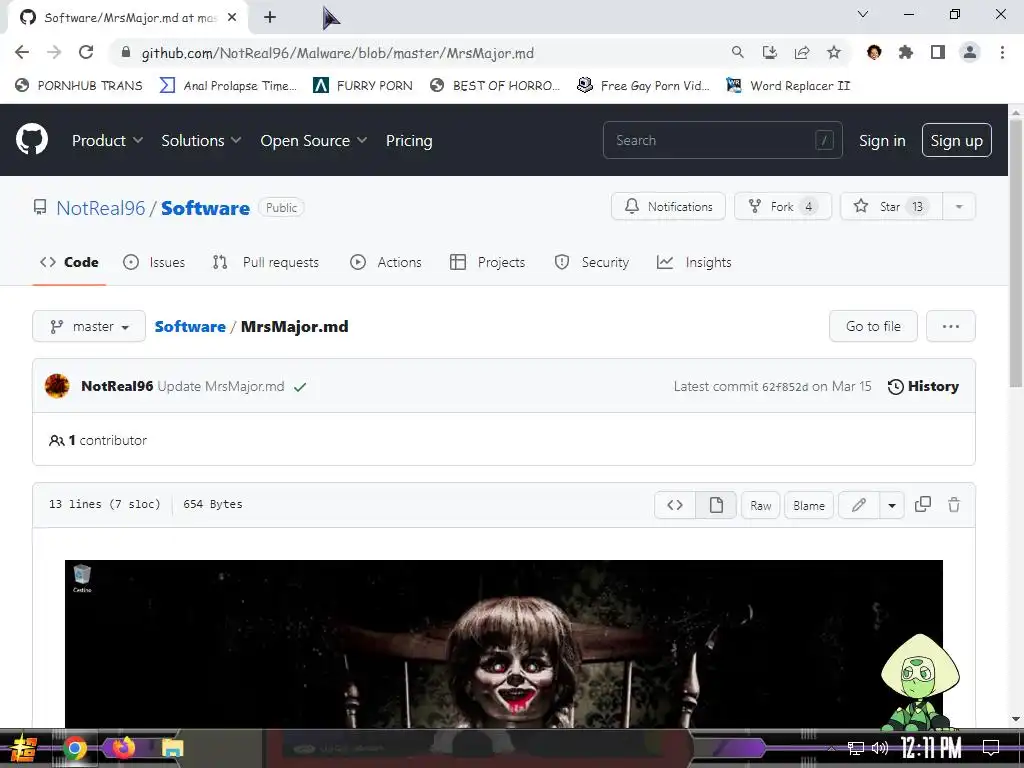
Task: Switch to the Issues tab
Action: click(x=154, y=262)
